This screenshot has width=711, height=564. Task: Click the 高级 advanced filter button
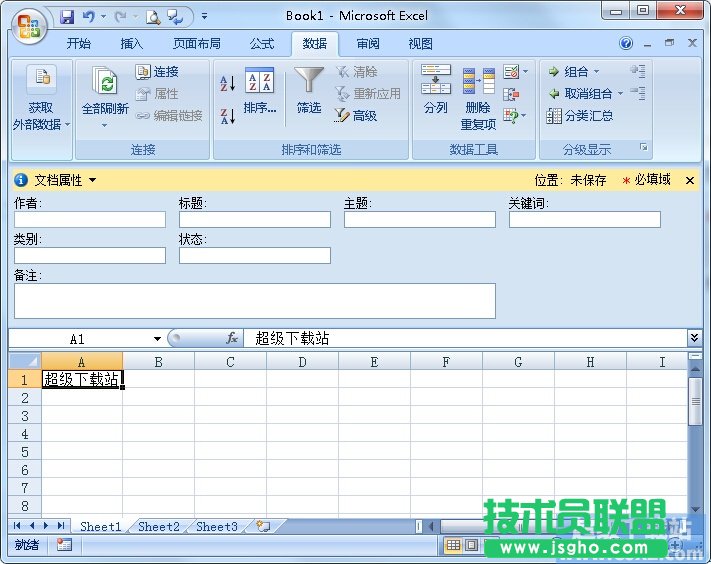point(356,116)
